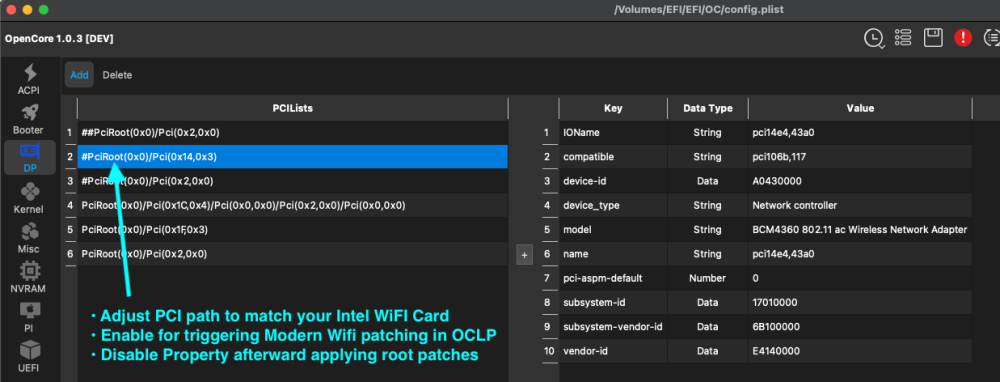Click the list-view icon in top toolbar
The image size is (1000, 382).
903,38
